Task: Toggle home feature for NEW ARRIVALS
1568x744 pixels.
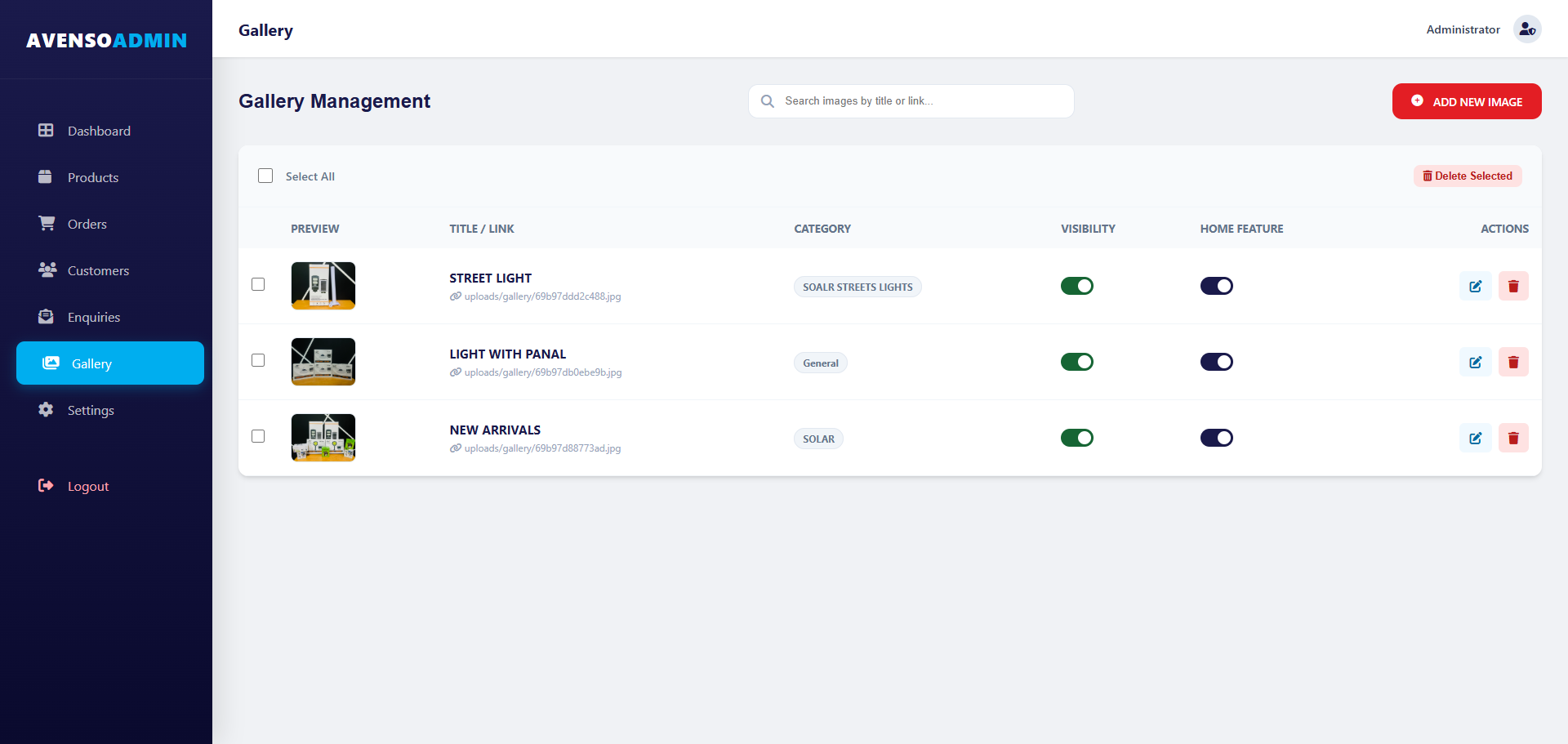Action: [x=1217, y=438]
